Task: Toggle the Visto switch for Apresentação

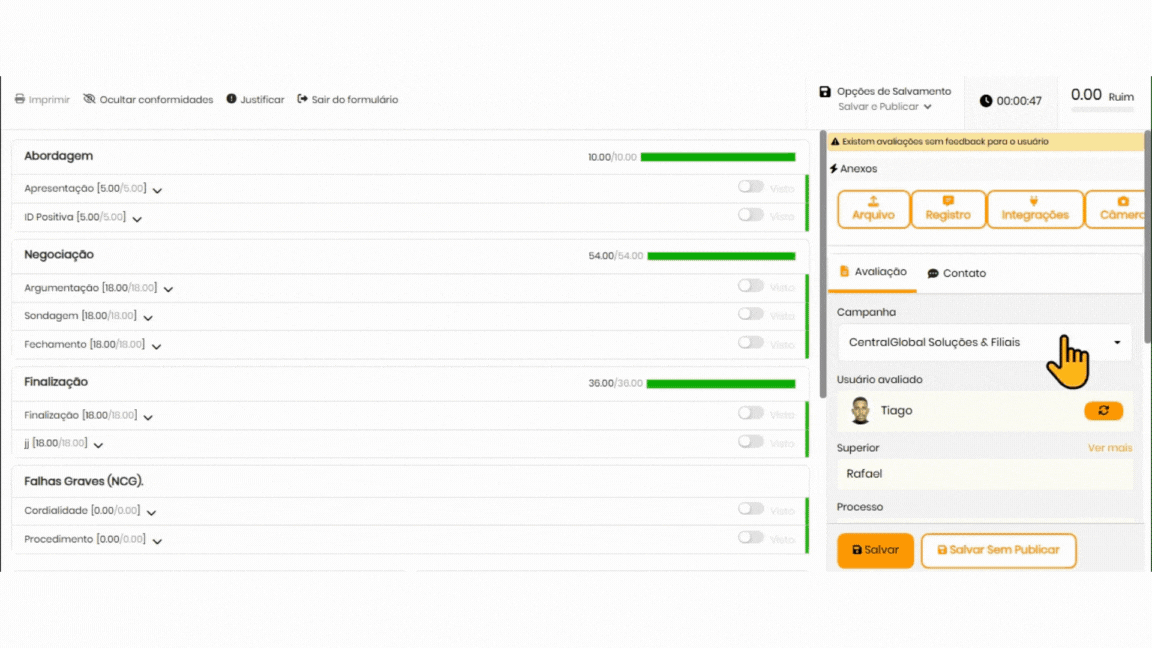Action: 750,187
